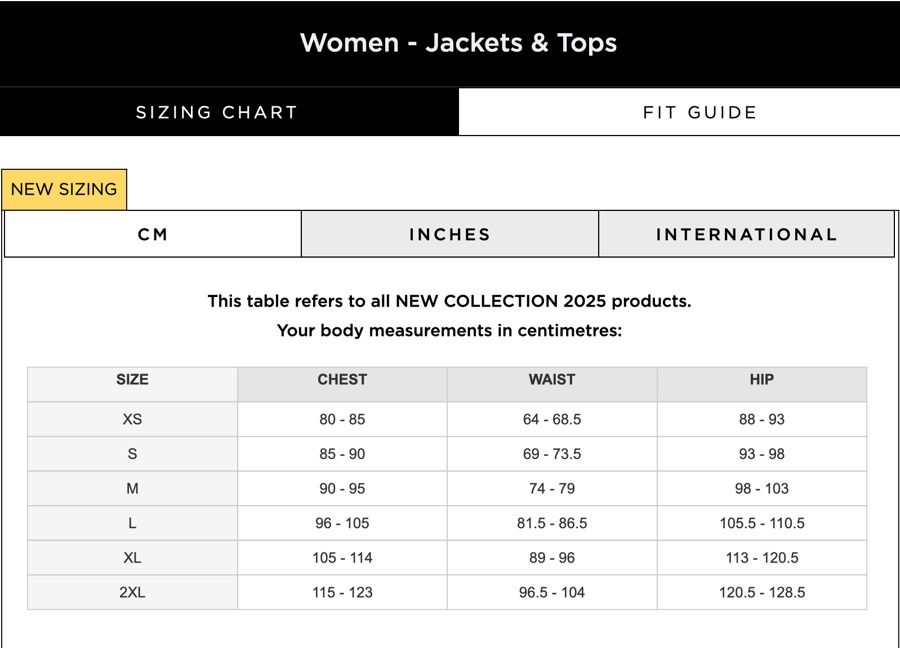Click the HIP column header
The image size is (900, 648).
[761, 380]
